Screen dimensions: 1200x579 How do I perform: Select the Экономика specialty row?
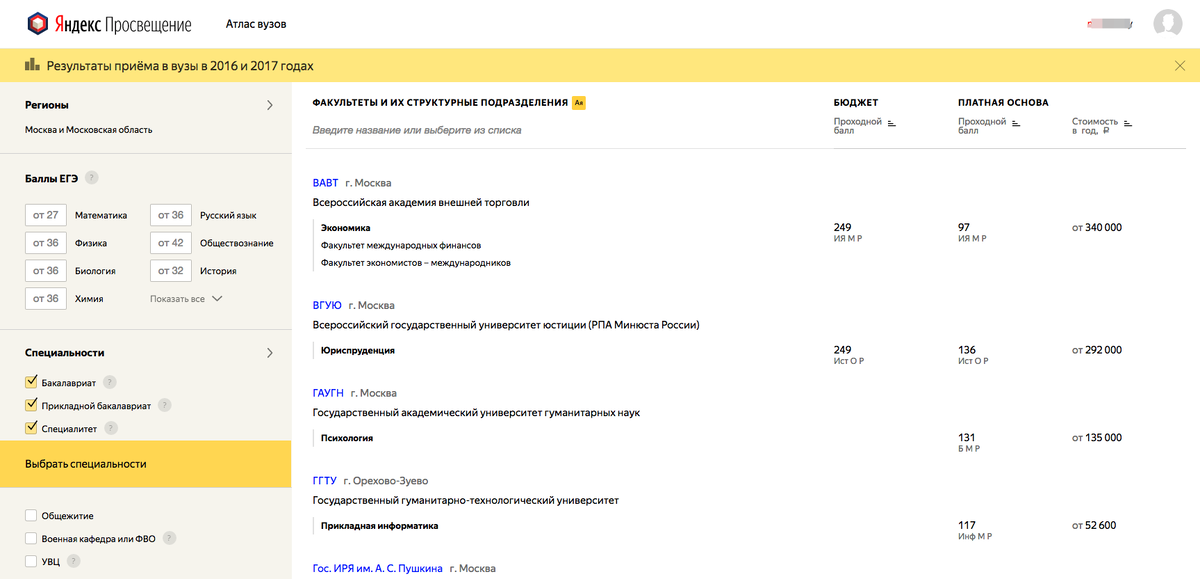pos(345,227)
